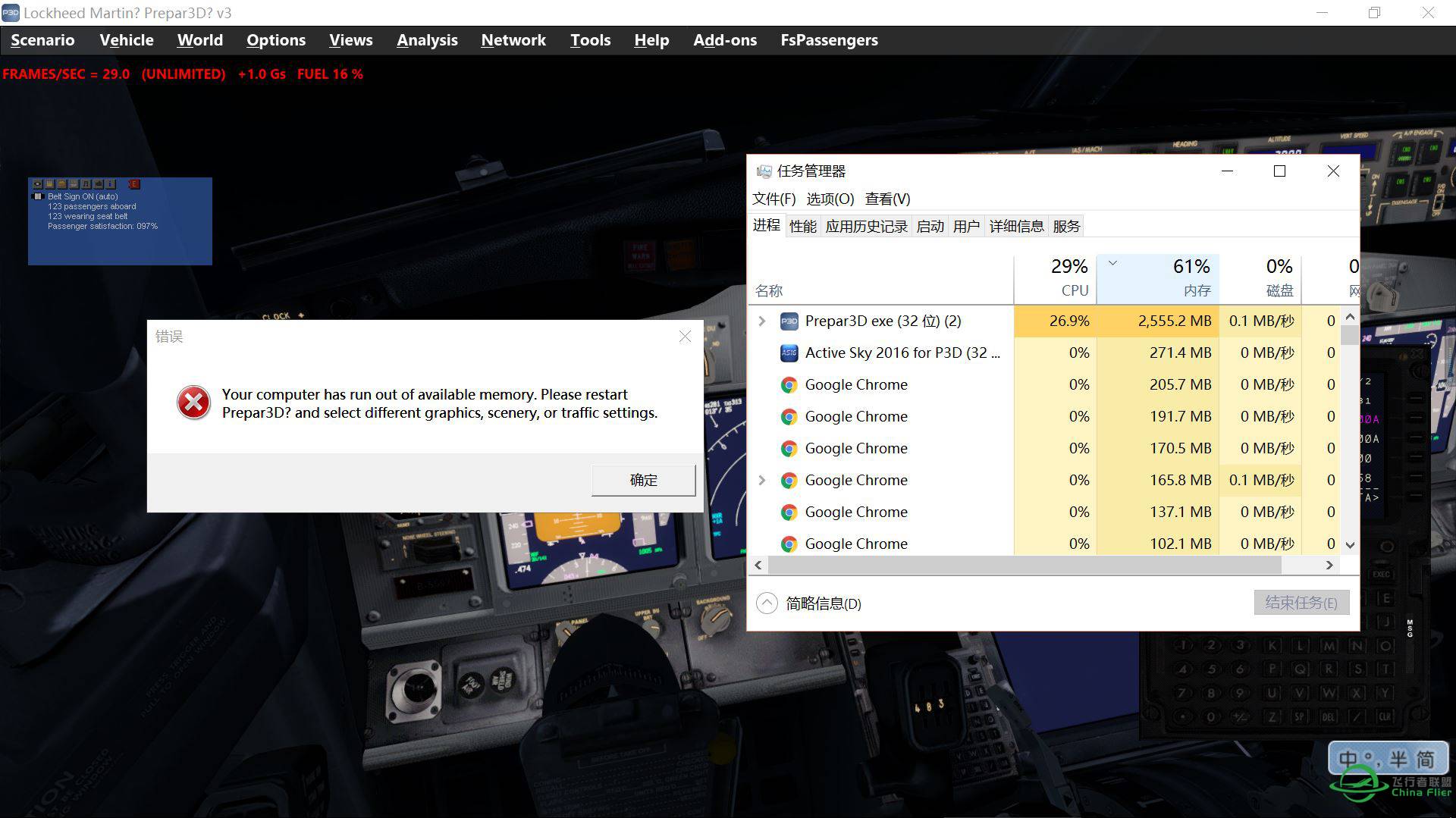
Task: Click the horizontal scrollbar right arrow
Action: pos(1329,565)
